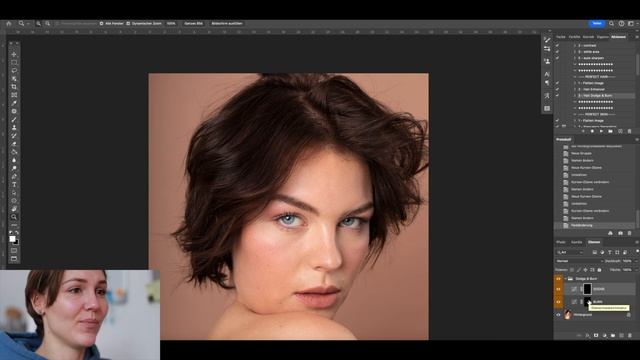
Task: Click the blue Teilen share button
Action: tap(597, 24)
